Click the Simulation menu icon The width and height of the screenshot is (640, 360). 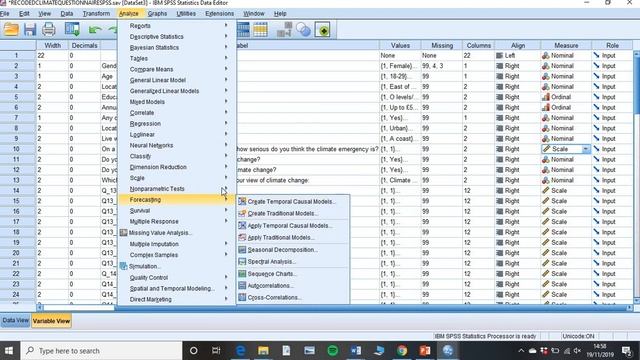tap(124, 266)
